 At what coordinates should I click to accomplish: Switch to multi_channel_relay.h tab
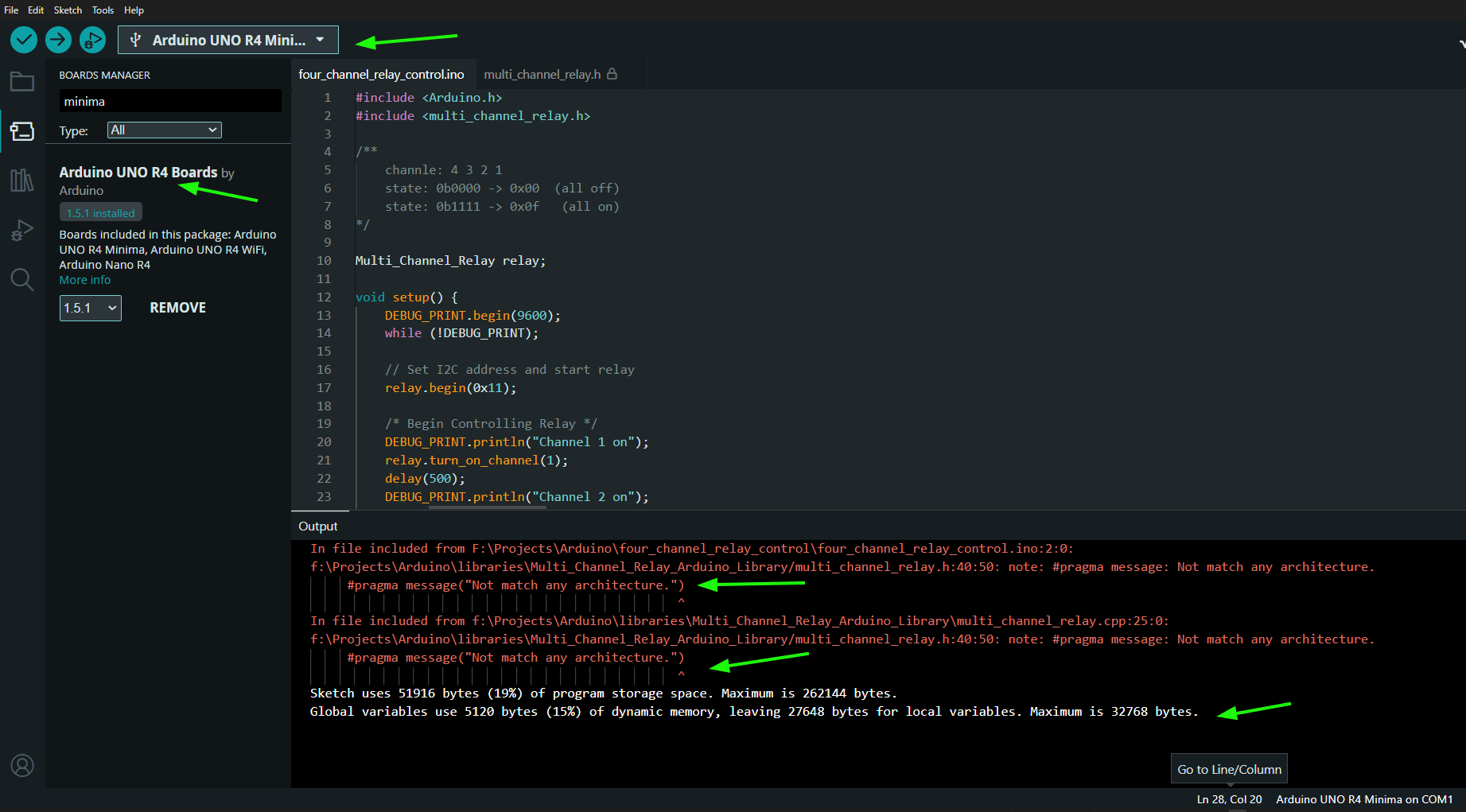click(x=542, y=74)
